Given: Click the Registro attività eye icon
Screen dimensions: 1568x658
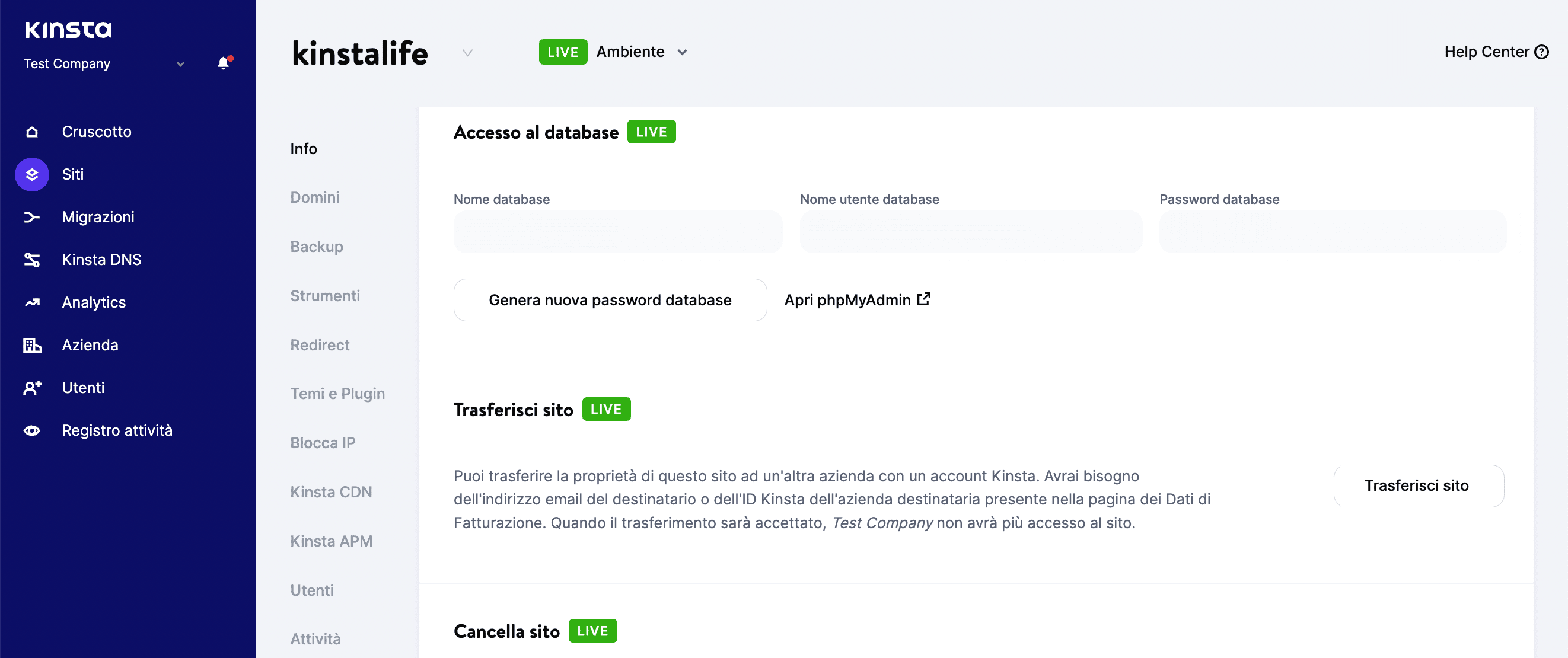Looking at the screenshot, I should (31, 430).
